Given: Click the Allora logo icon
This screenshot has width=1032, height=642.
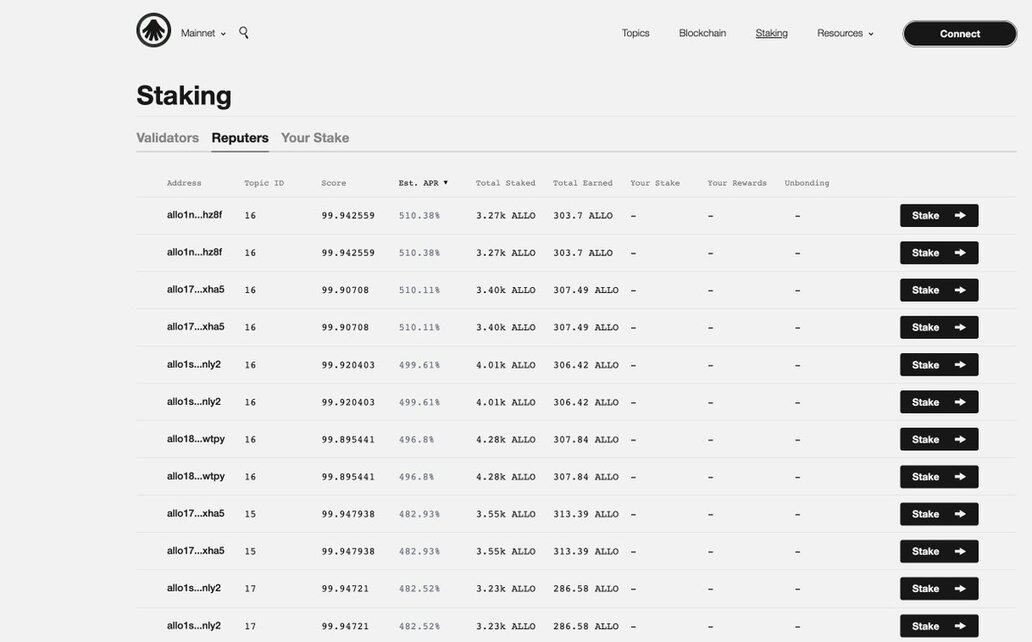Looking at the screenshot, I should pos(153,31).
